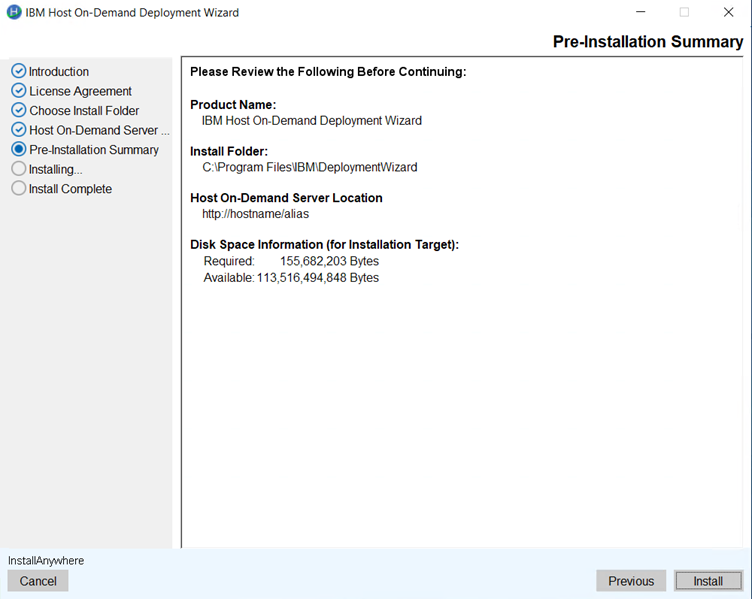The image size is (752, 599).
Task: Click the checkmark icon beside Host On-Demand Server
Action: click(18, 130)
